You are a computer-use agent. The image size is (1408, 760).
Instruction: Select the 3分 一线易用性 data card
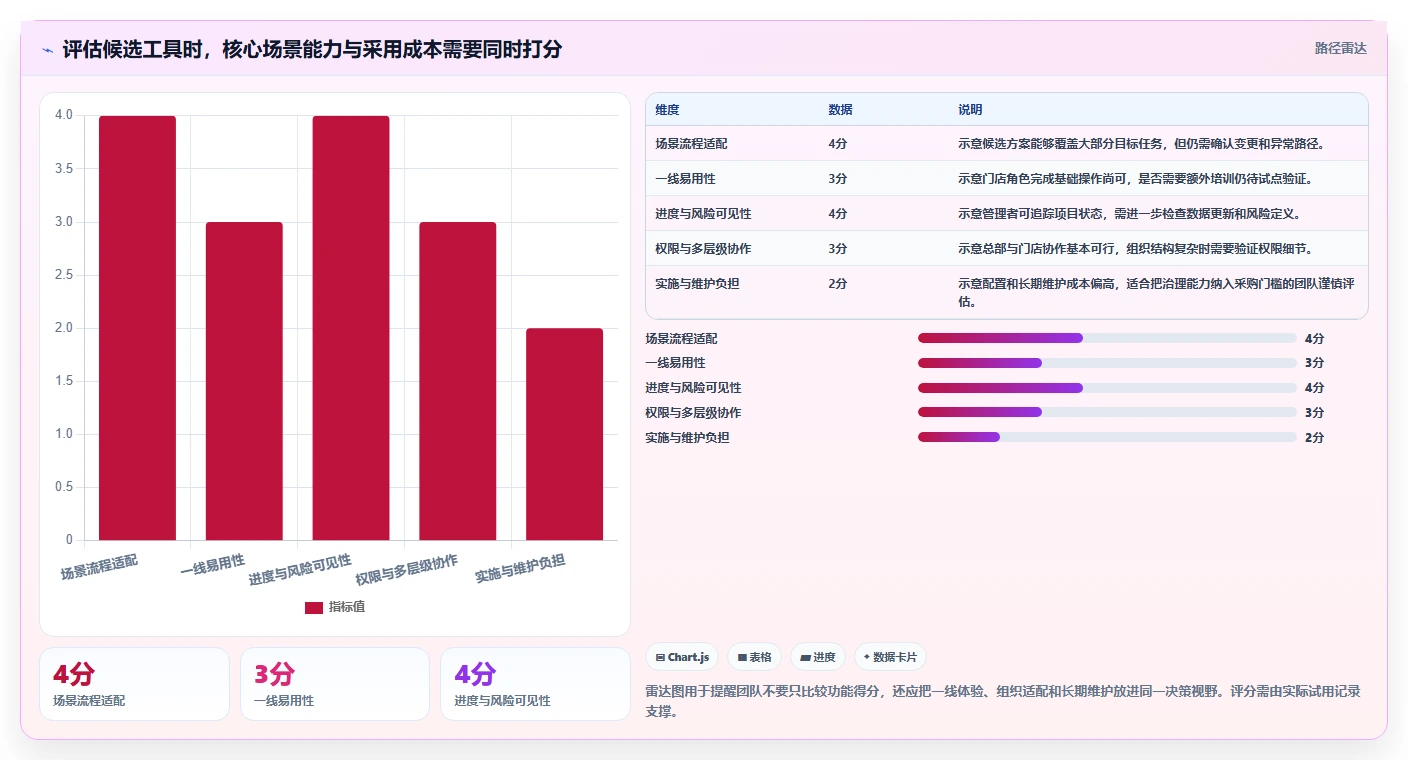[335, 684]
